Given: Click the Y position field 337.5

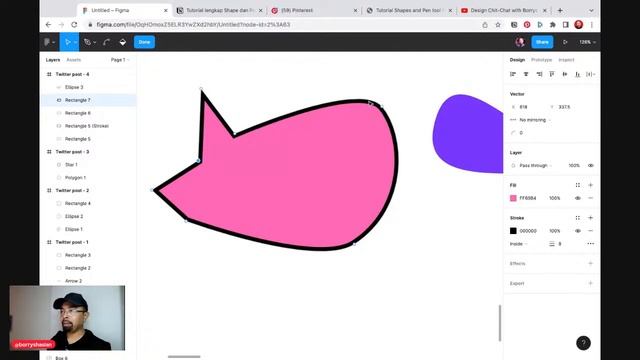Looking at the screenshot, I should tap(565, 107).
